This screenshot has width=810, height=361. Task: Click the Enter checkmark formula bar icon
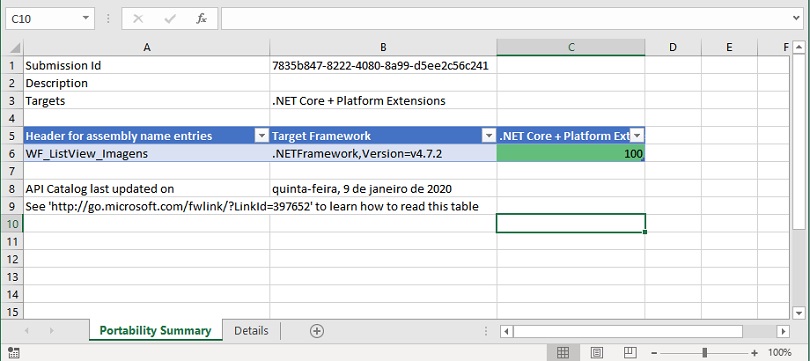tap(169, 19)
